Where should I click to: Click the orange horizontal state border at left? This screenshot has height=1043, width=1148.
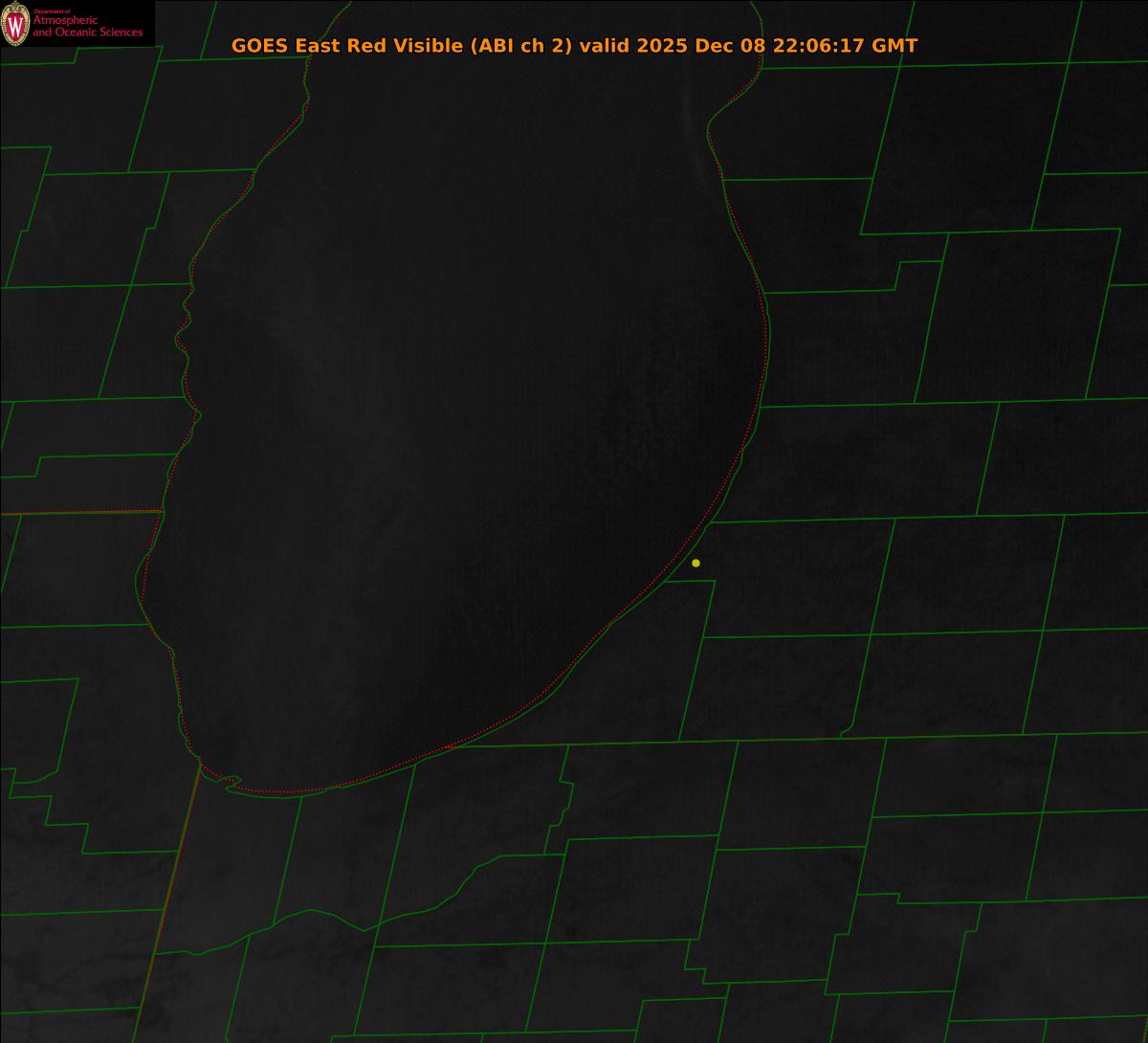tap(77, 513)
